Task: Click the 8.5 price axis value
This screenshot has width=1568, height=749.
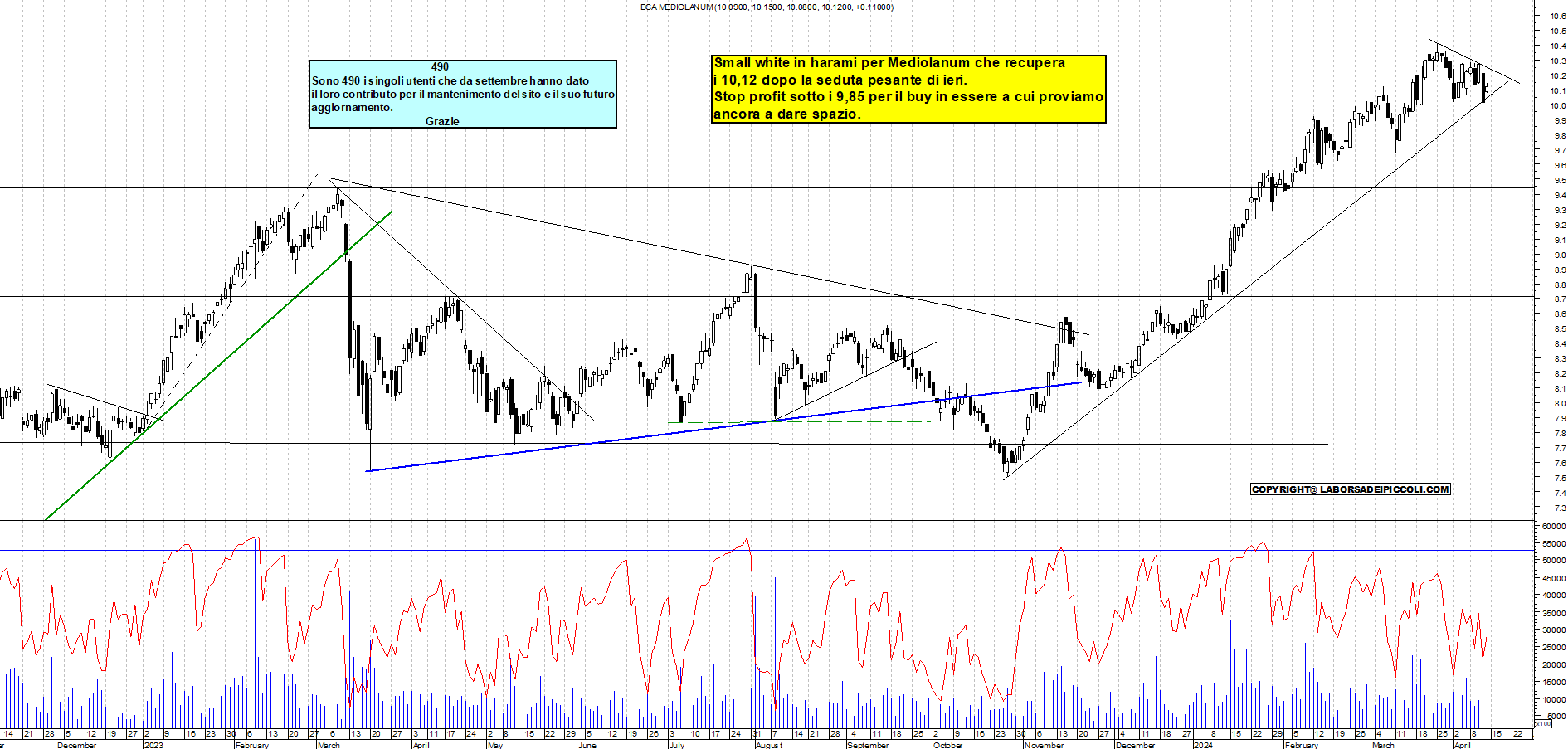Action: tap(1560, 328)
